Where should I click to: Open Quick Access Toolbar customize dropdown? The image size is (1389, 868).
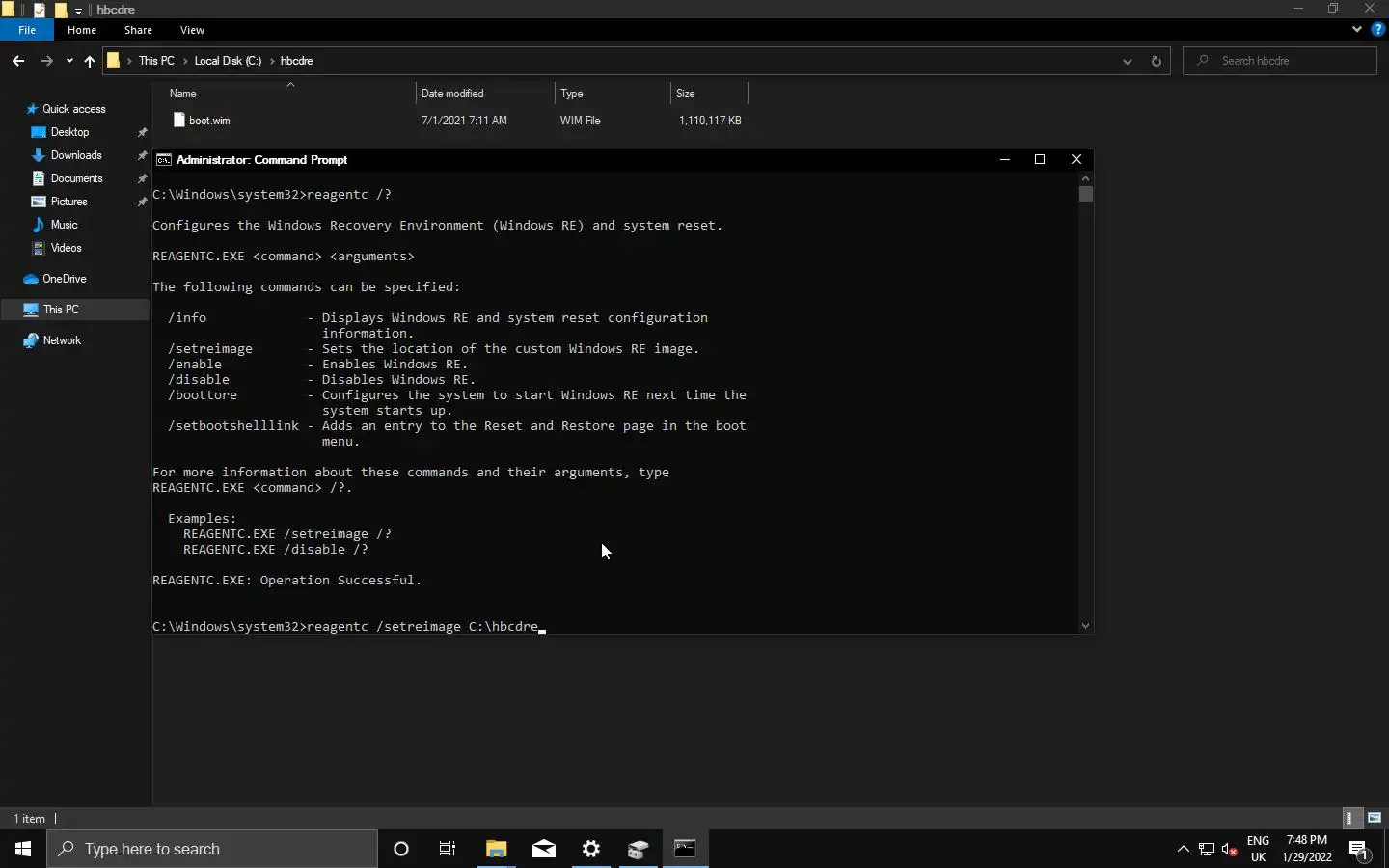pyautogui.click(x=79, y=10)
